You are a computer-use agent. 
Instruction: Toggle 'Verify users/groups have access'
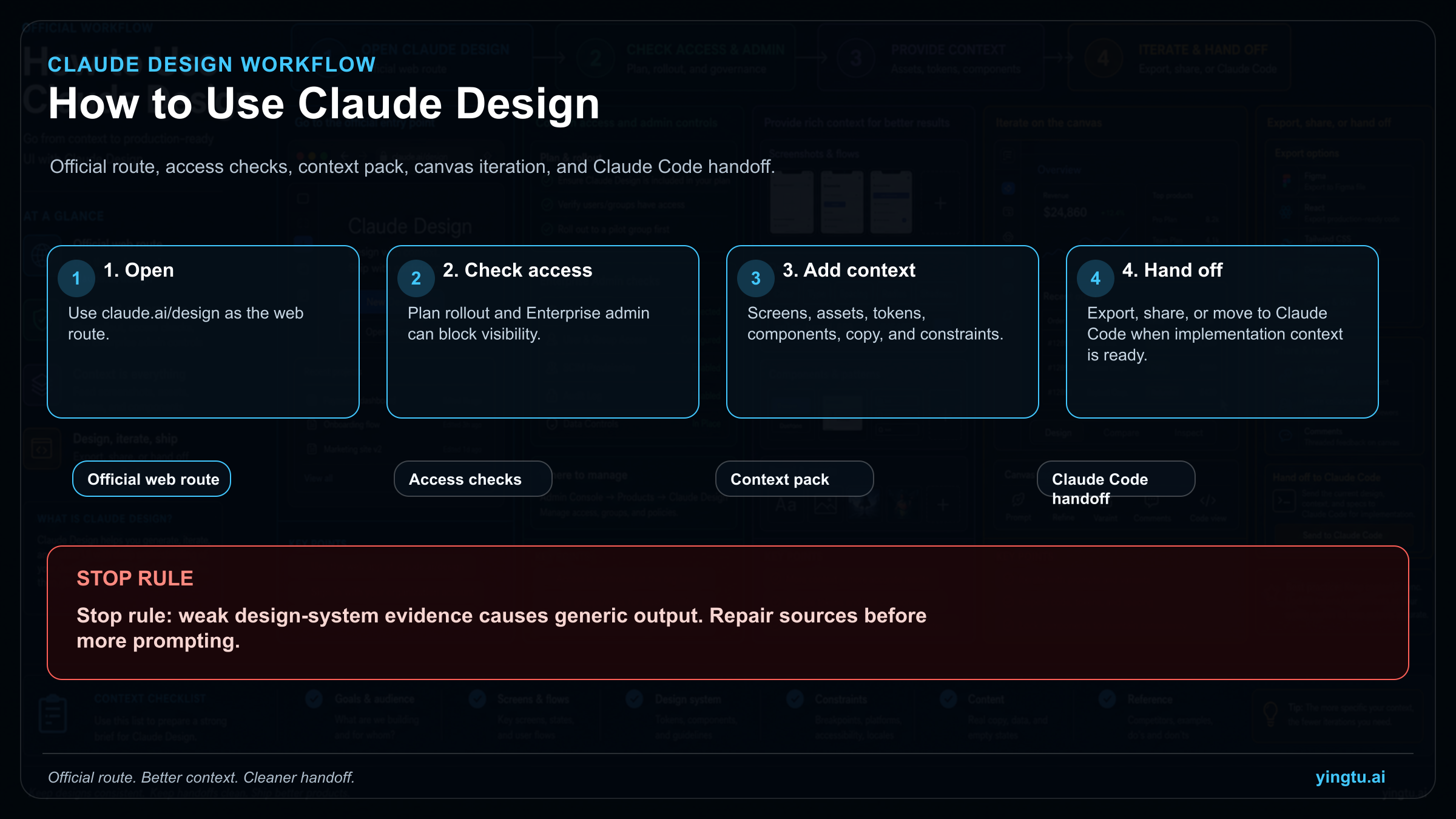546,204
